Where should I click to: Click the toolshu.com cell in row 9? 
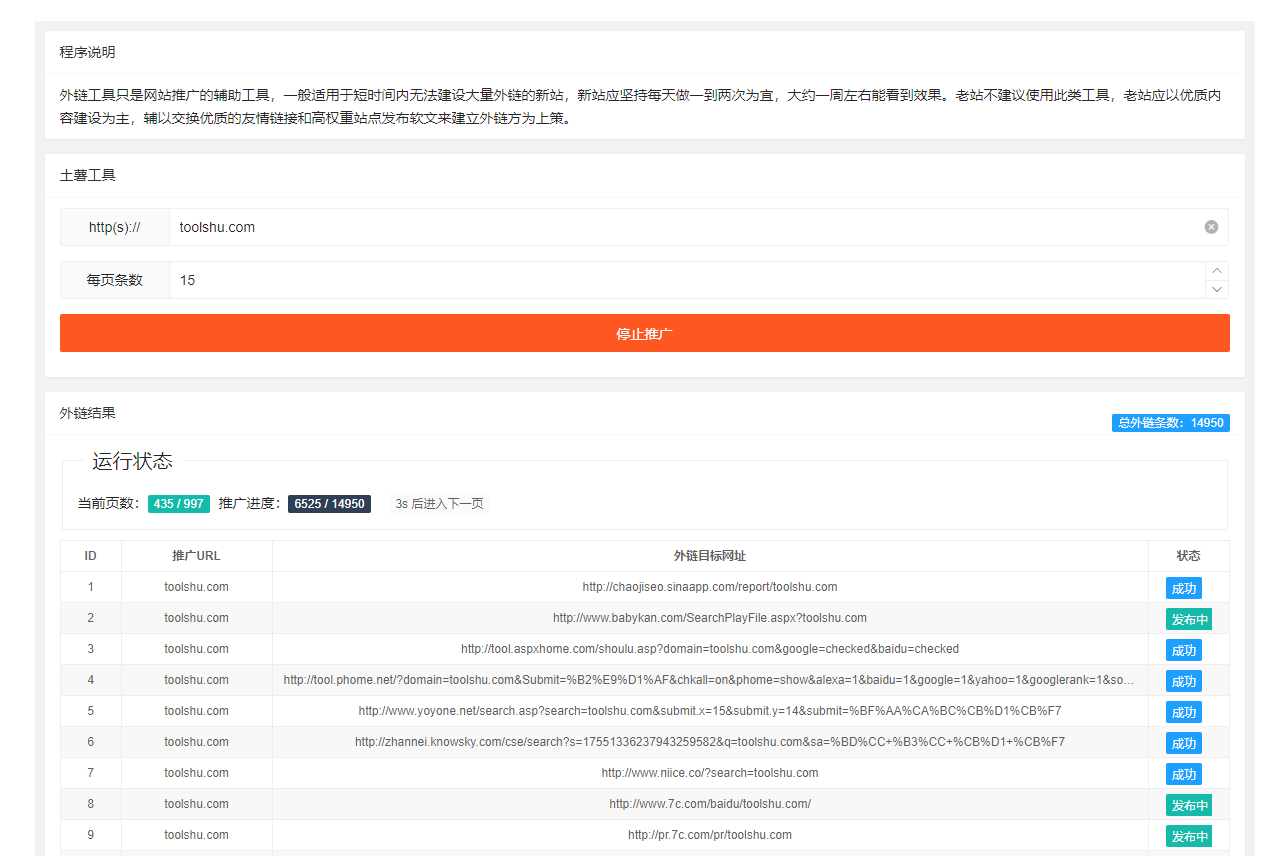196,835
